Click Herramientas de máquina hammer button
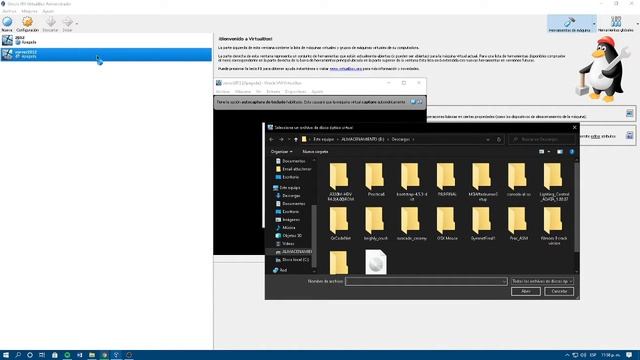The image size is (640, 360). click(569, 24)
